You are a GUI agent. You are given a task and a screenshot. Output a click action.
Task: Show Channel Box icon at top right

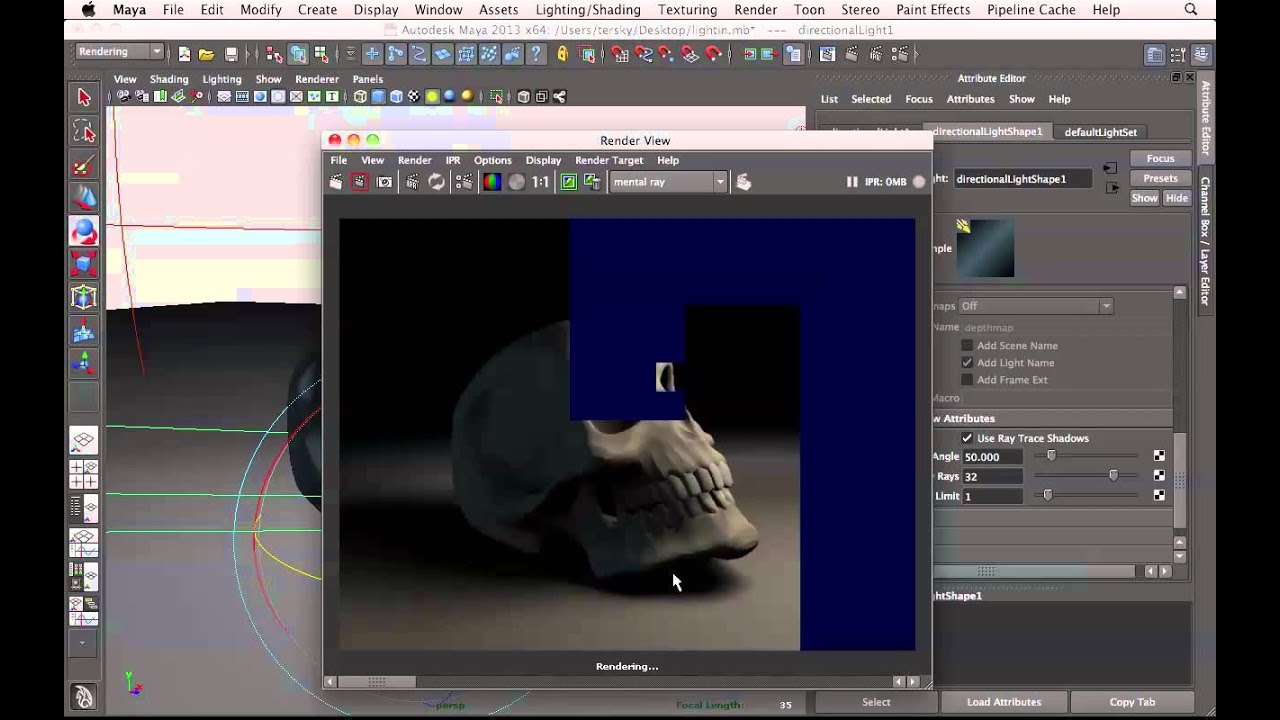(x=1201, y=55)
